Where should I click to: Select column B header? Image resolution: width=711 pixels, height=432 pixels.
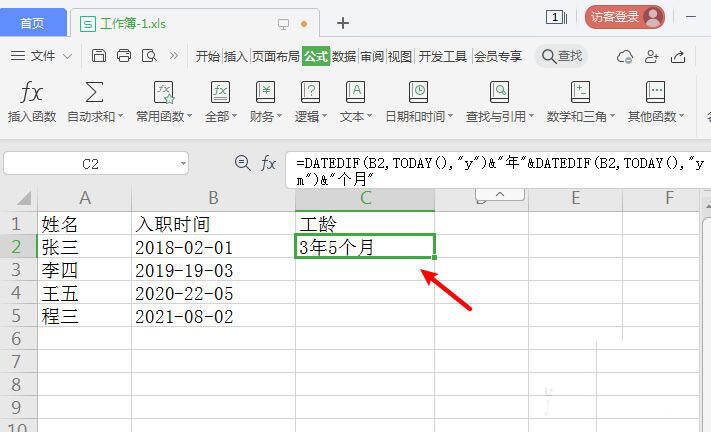click(x=213, y=199)
